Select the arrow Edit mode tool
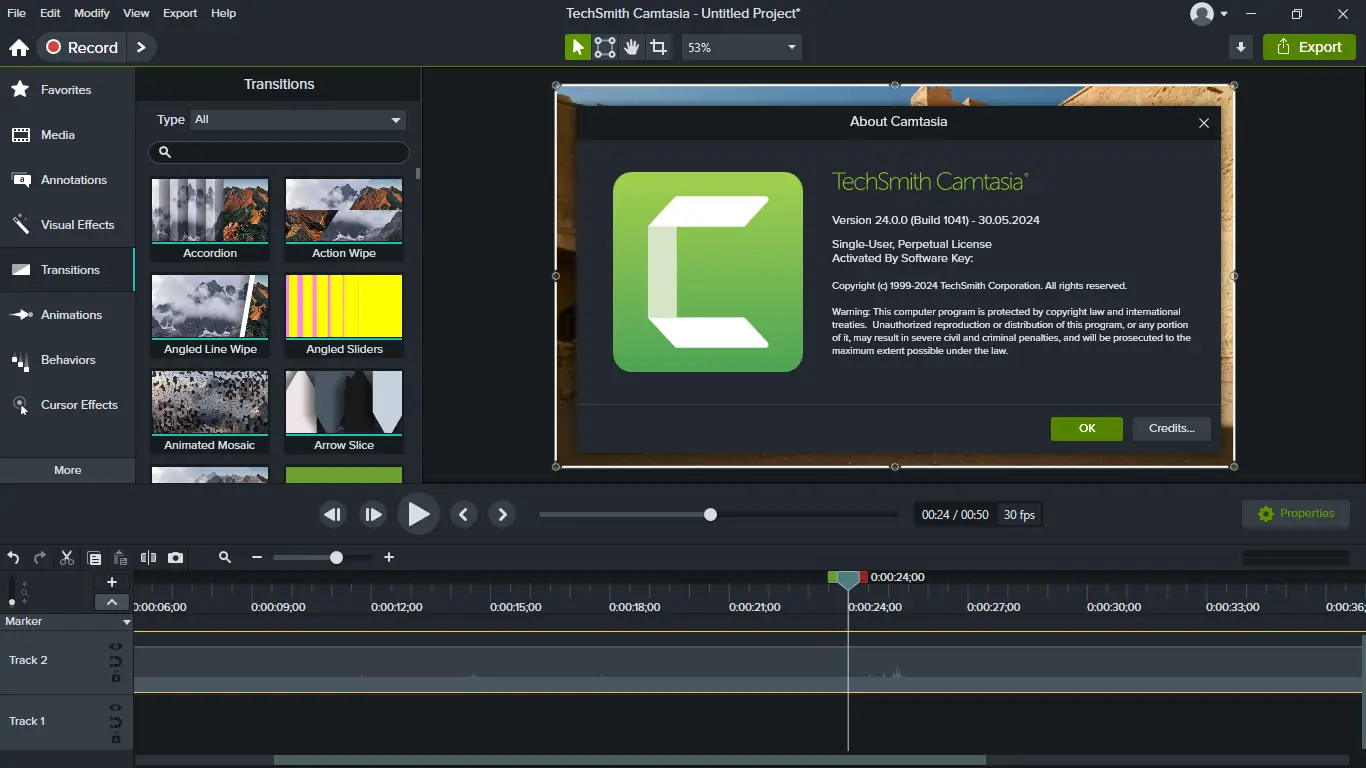 pyautogui.click(x=578, y=47)
